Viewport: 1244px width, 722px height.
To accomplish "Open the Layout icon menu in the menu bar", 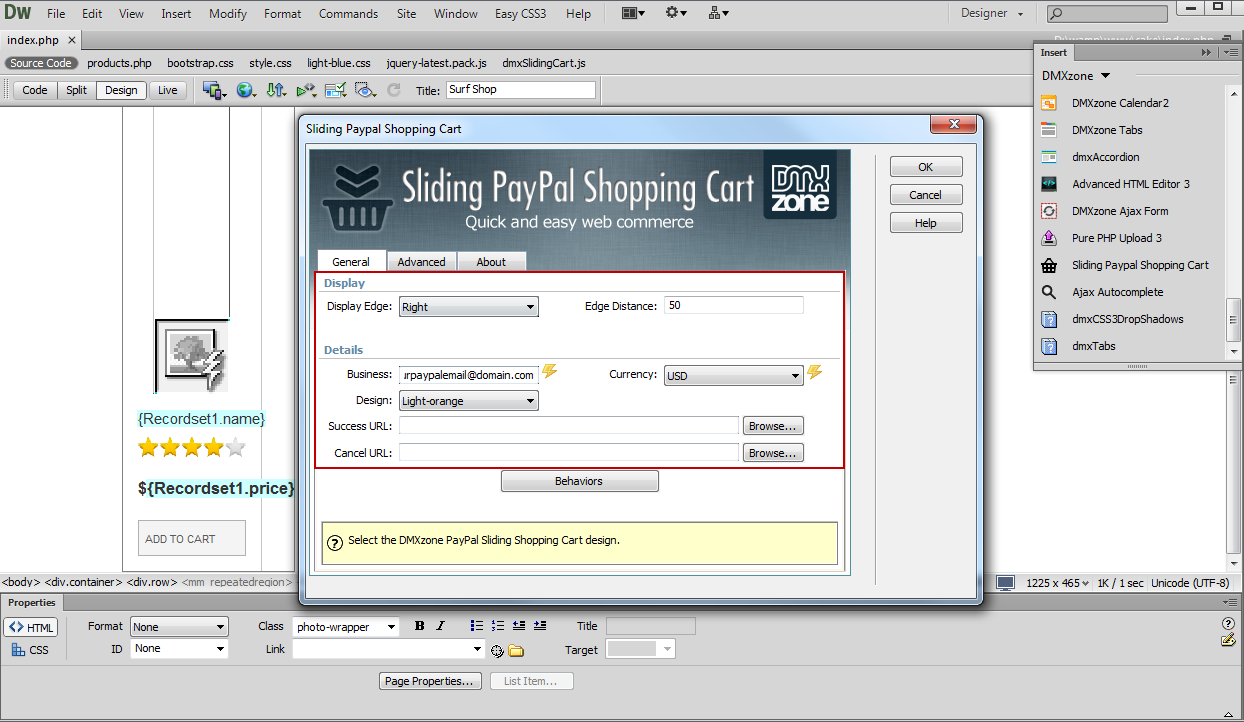I will (x=633, y=13).
